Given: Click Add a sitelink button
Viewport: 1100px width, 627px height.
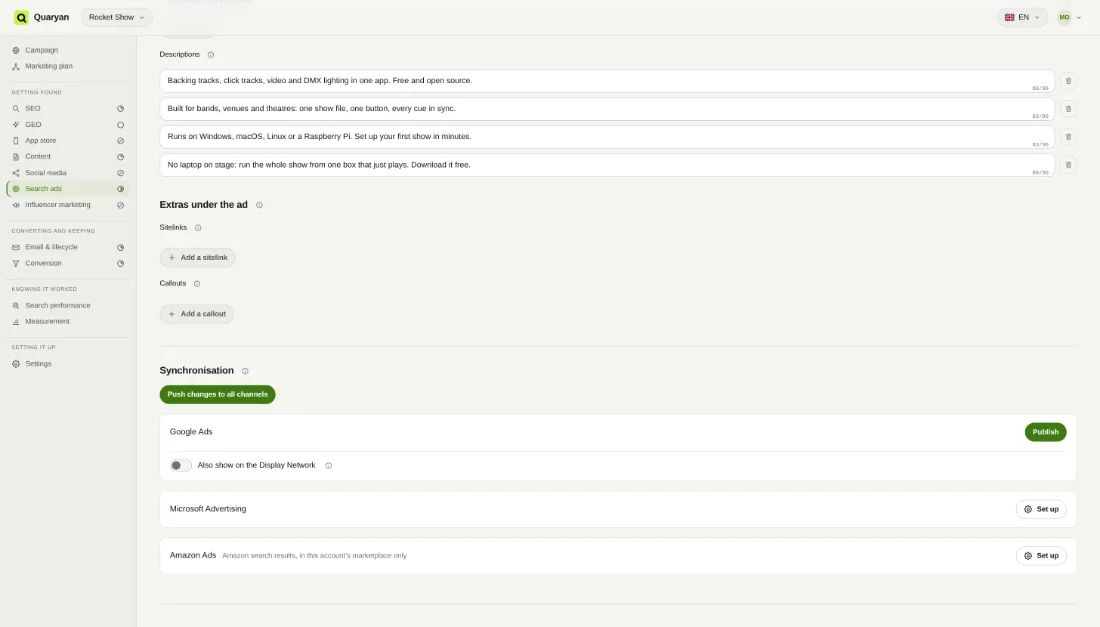Looking at the screenshot, I should [x=197, y=258].
